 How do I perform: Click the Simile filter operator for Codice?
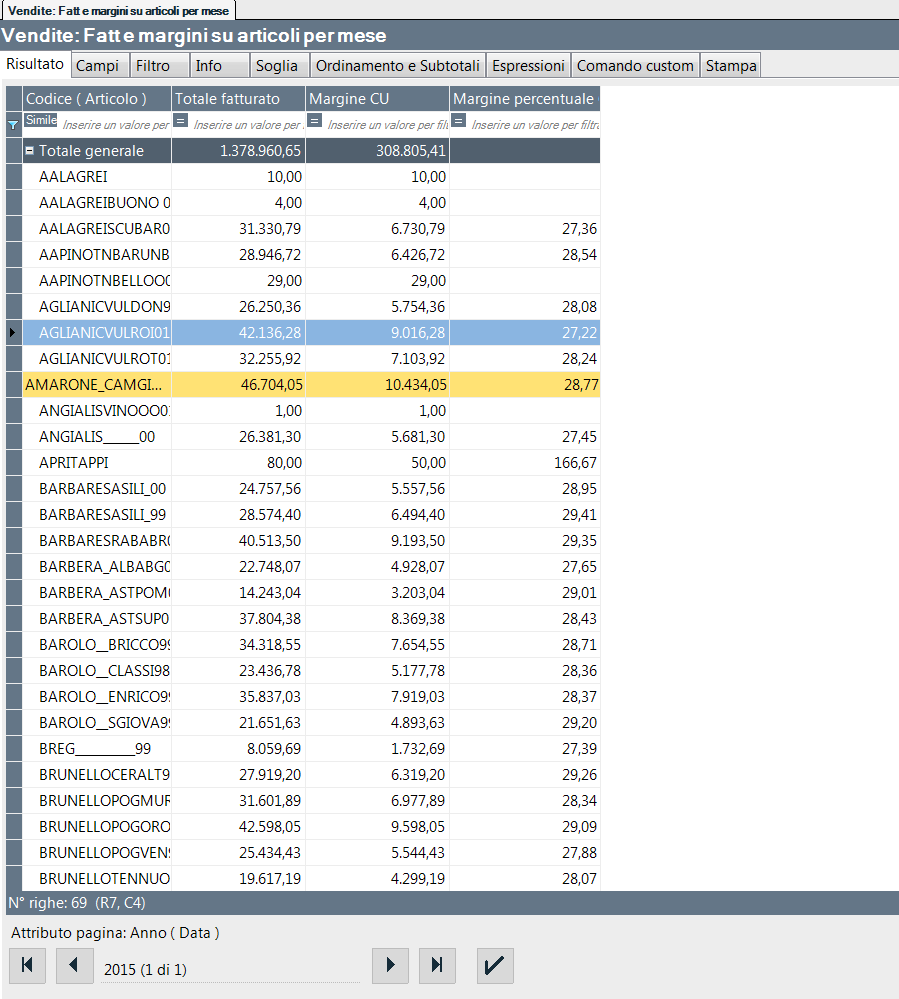tap(41, 120)
